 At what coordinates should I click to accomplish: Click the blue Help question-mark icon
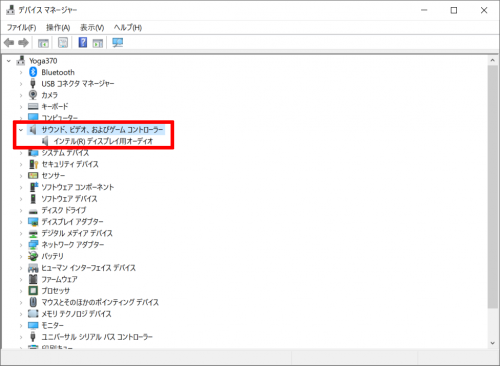click(82, 42)
